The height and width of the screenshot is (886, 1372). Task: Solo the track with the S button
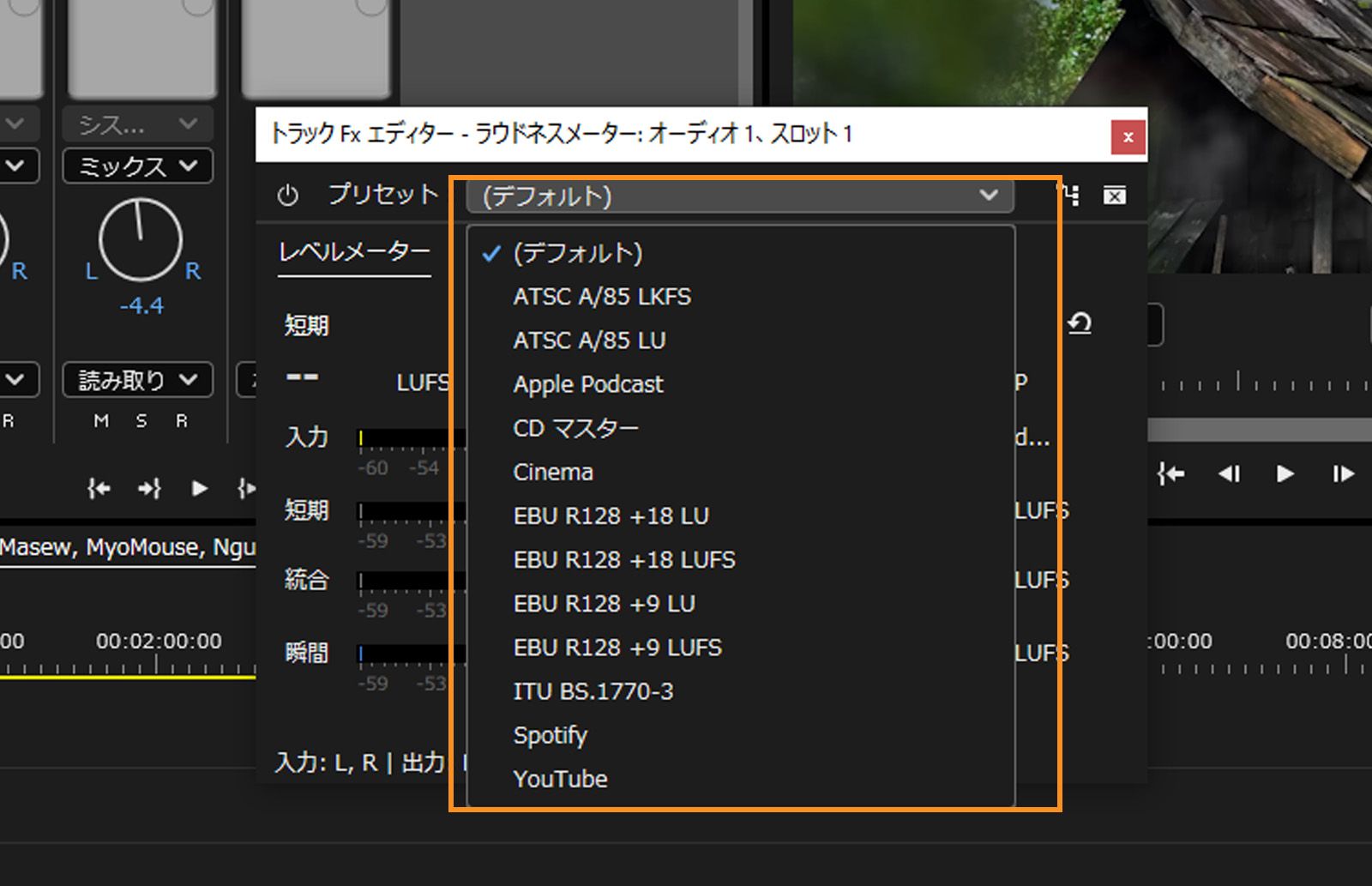pos(141,421)
